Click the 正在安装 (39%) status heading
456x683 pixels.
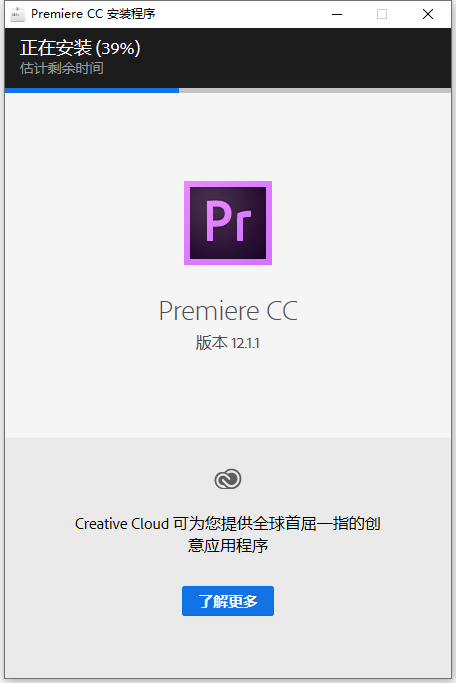(x=80, y=48)
